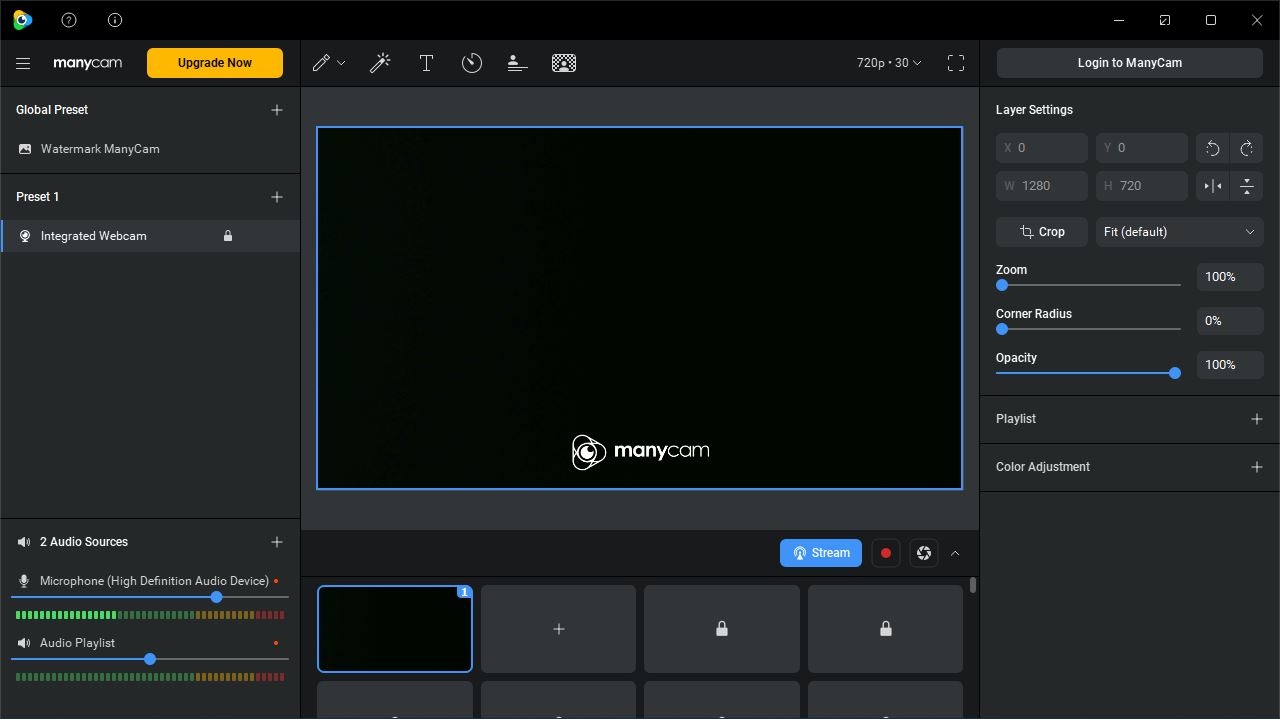Image resolution: width=1280 pixels, height=719 pixels.
Task: Toggle fullscreen preview
Action: click(x=956, y=63)
